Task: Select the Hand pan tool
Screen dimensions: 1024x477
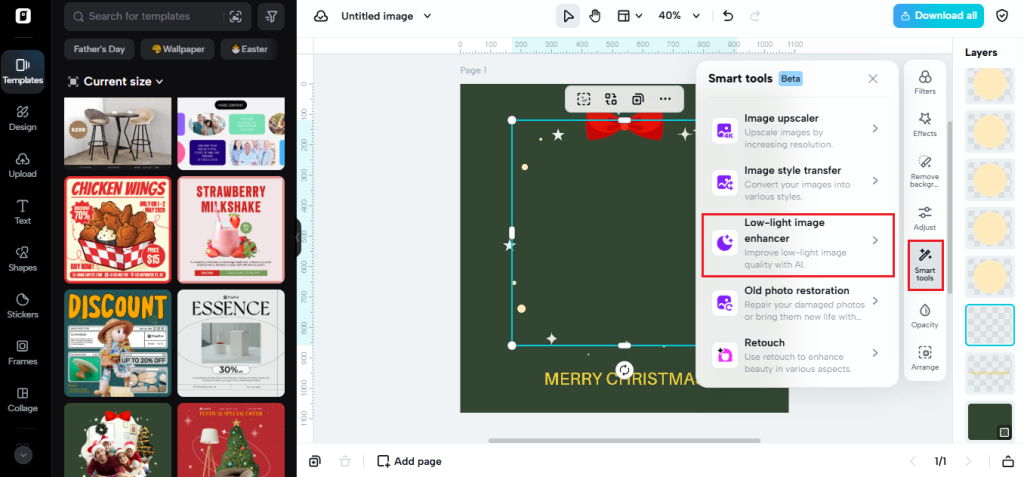Action: point(595,16)
